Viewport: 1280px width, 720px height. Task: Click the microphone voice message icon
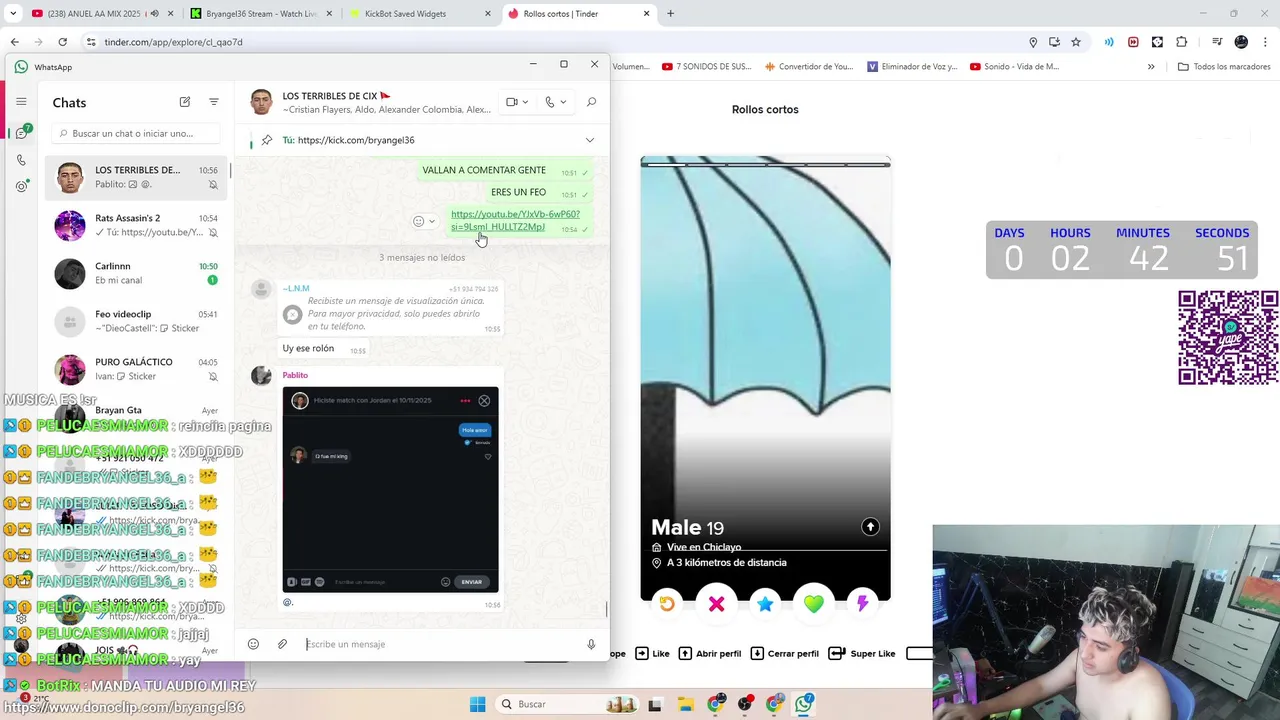(x=591, y=644)
